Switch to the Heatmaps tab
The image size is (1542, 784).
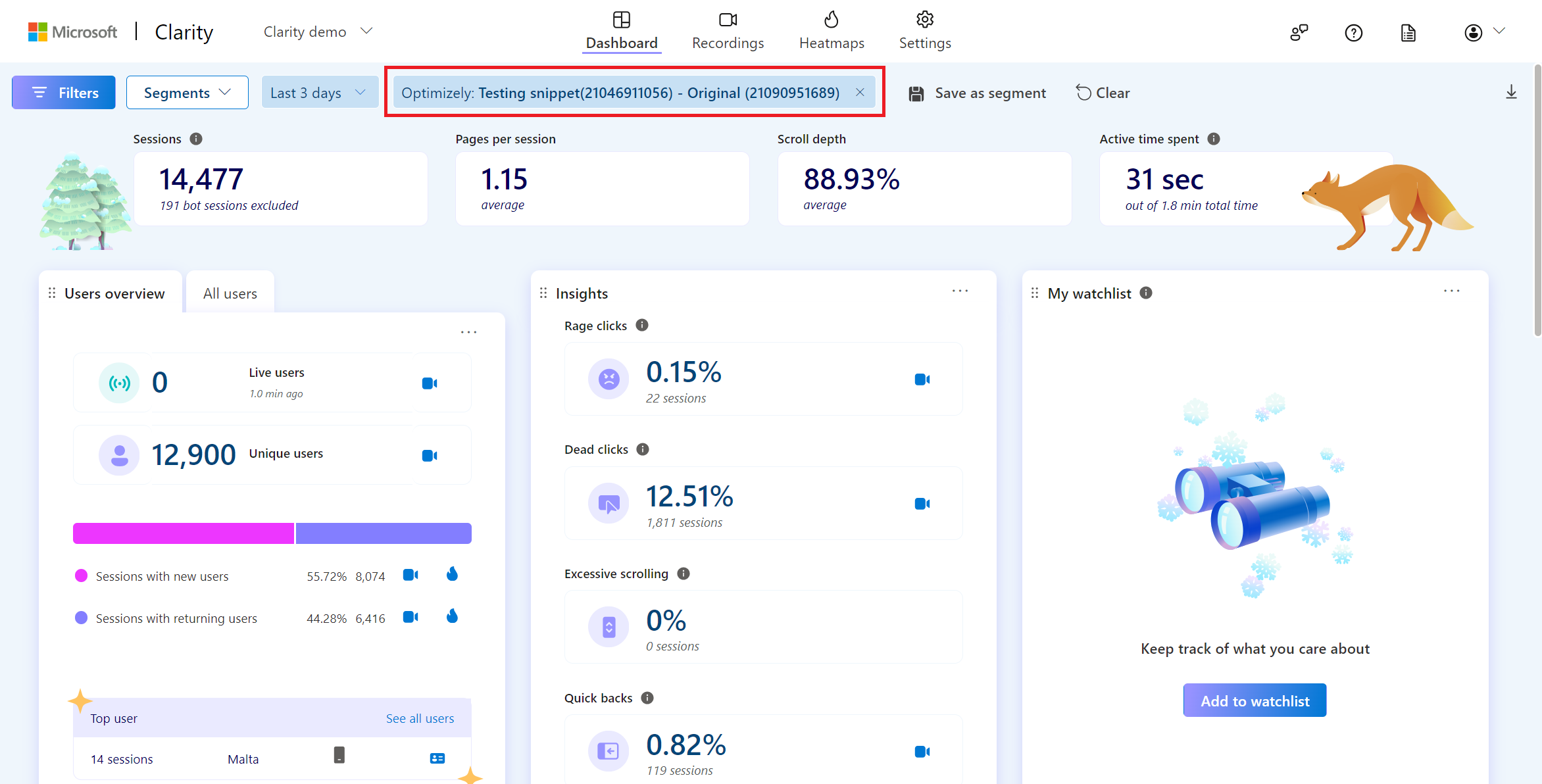[x=832, y=32]
